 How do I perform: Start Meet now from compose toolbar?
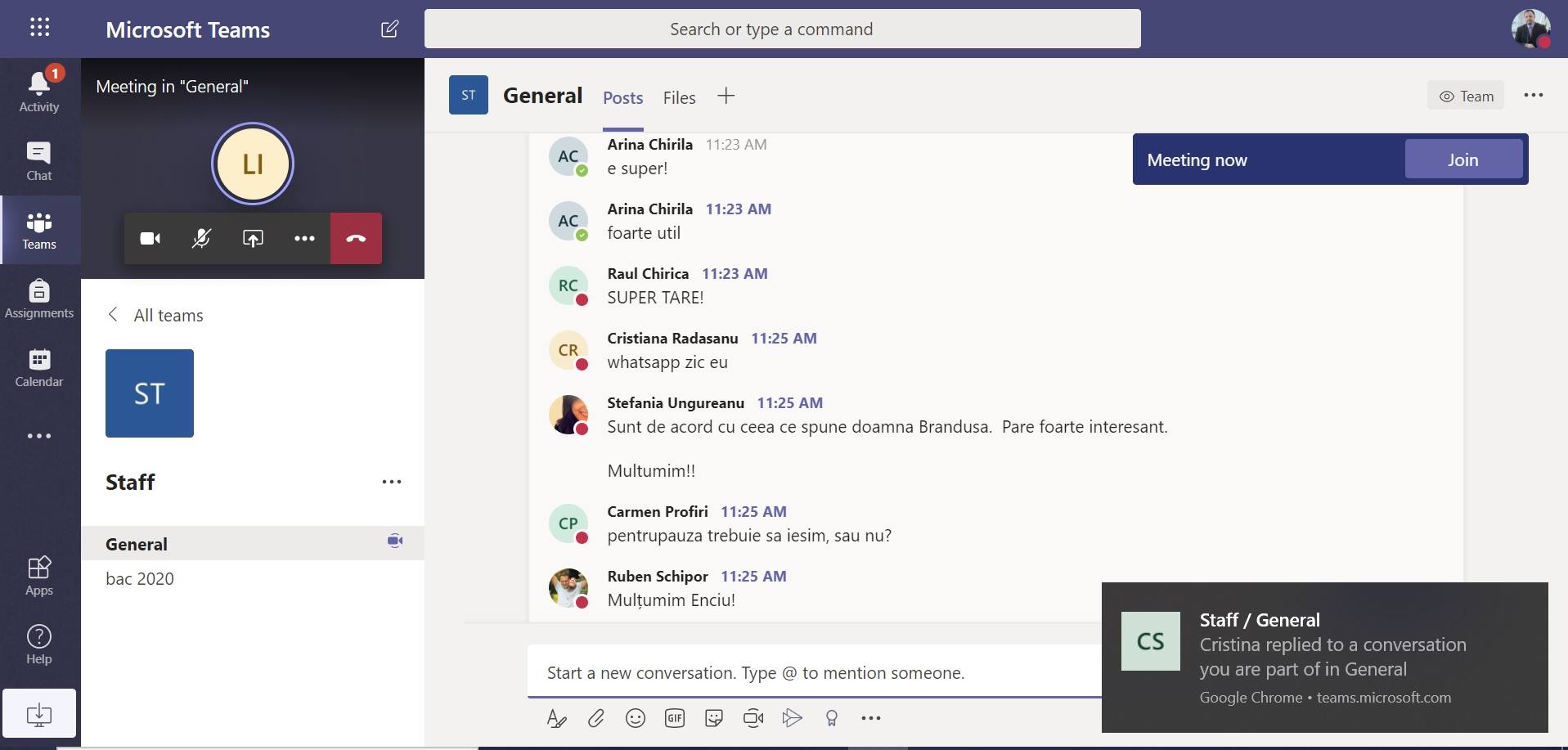(753, 718)
